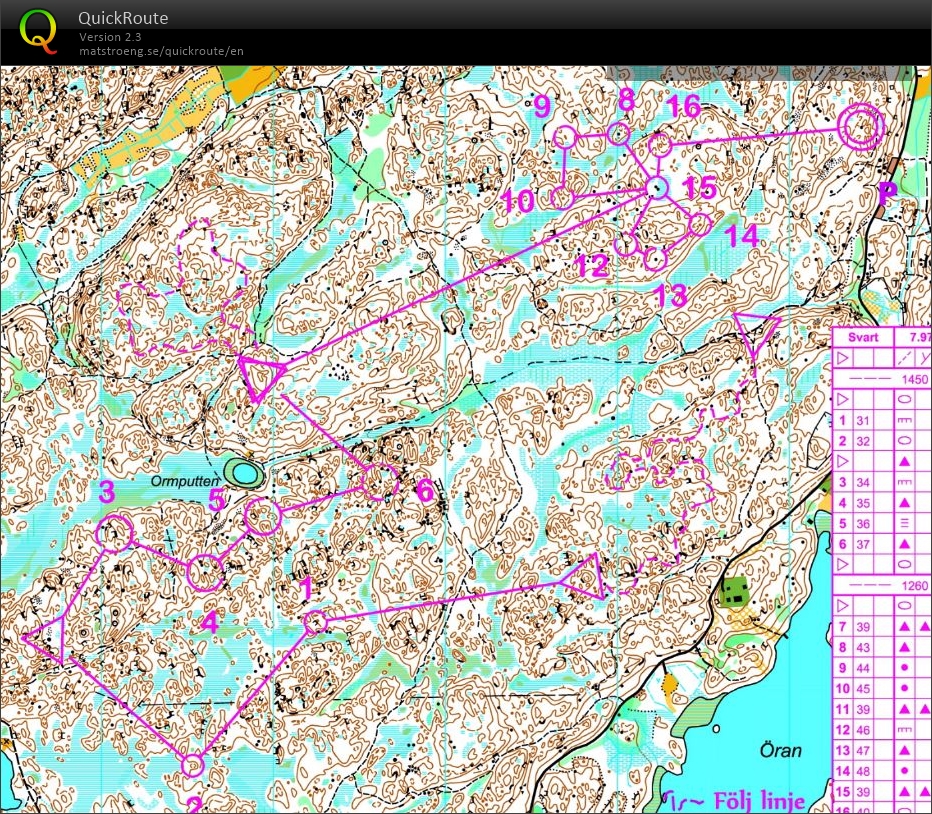The image size is (932, 814).
Task: Select control code 36 in the table
Action: click(862, 524)
